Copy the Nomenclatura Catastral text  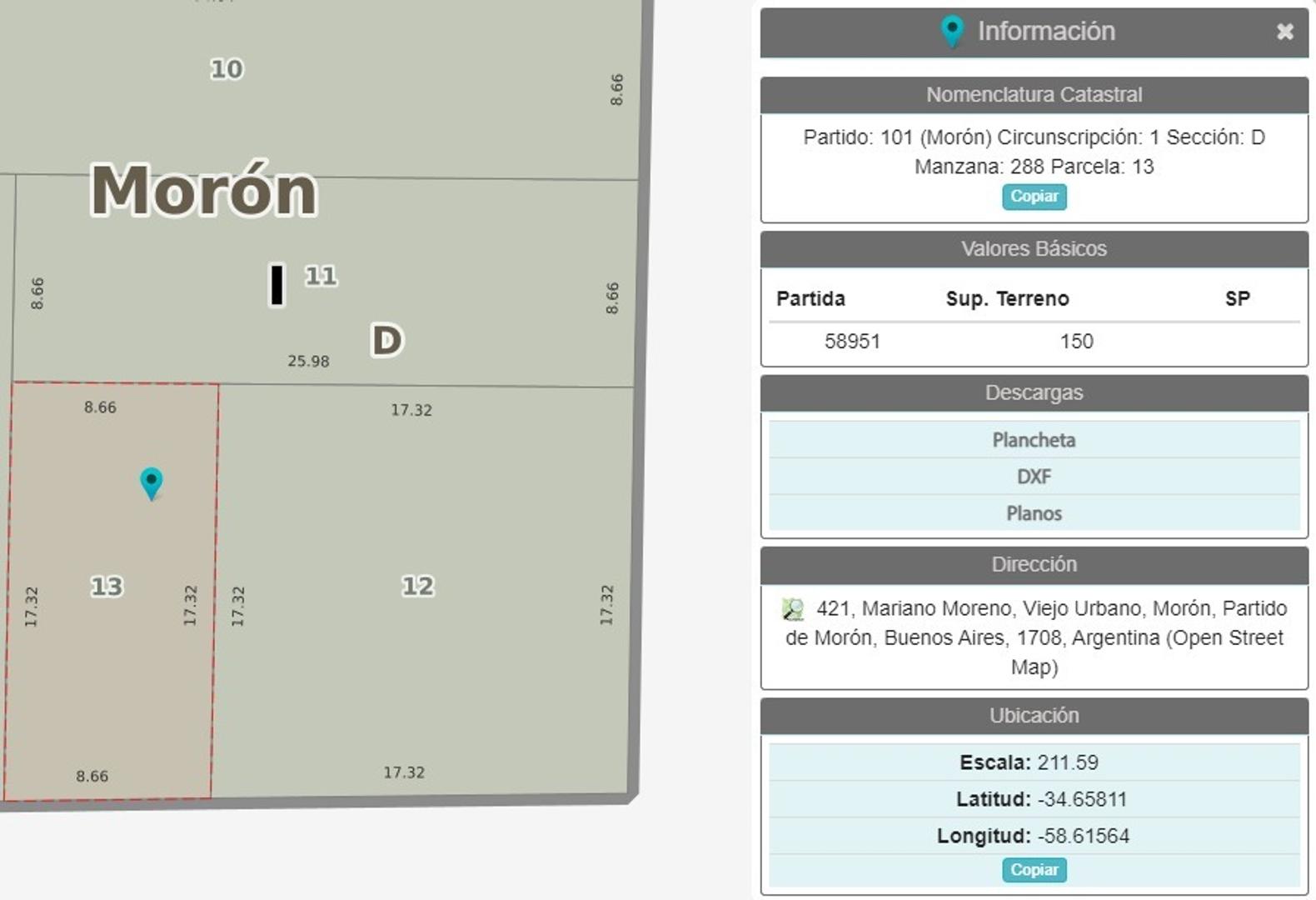pos(1034,197)
